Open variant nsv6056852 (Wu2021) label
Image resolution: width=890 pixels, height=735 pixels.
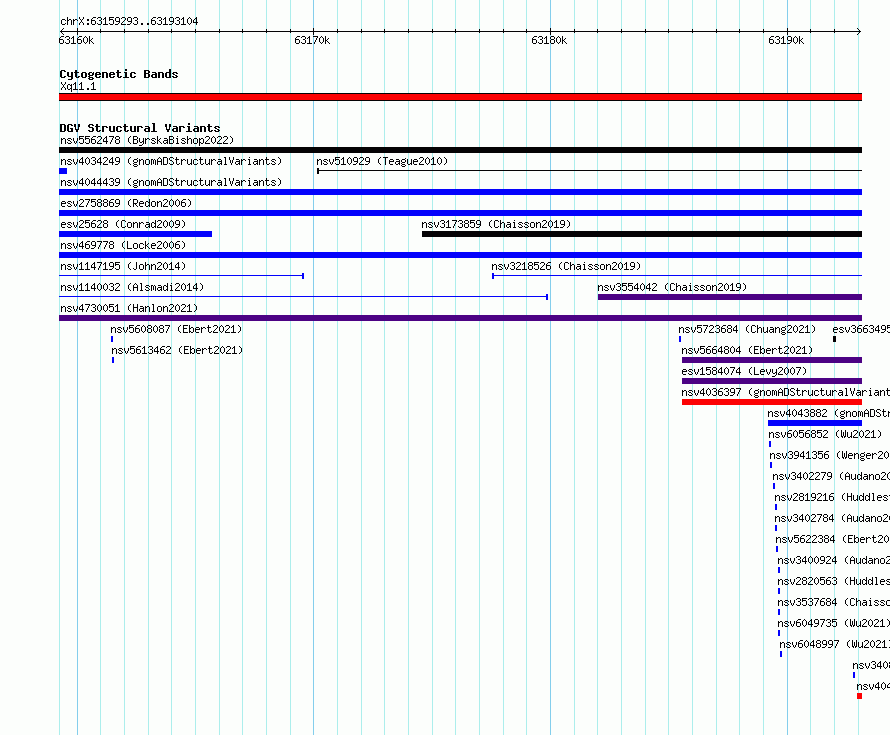825,434
